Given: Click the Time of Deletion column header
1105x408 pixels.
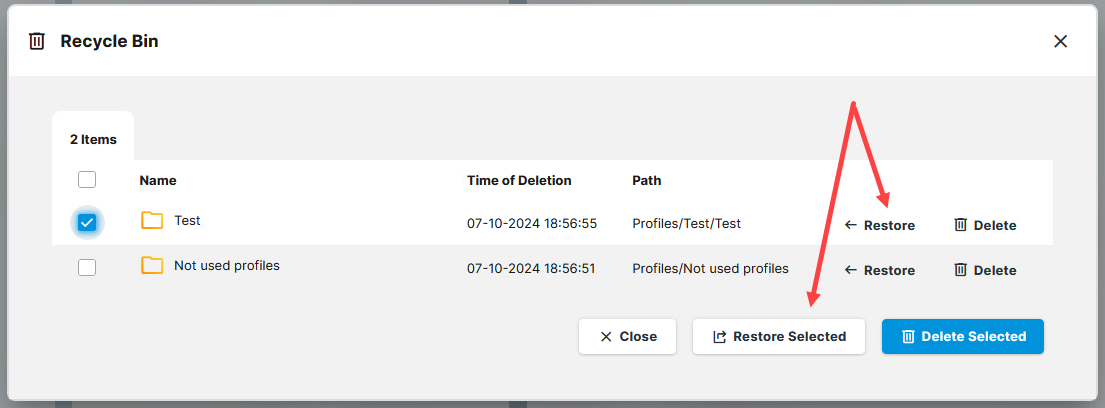Looking at the screenshot, I should point(519,181).
